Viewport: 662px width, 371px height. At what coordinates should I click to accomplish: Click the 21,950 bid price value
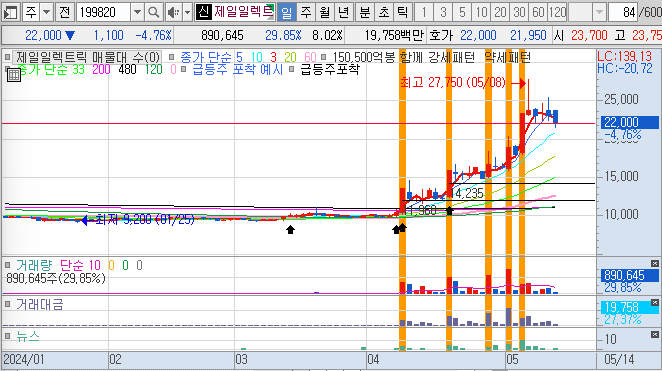coord(528,35)
